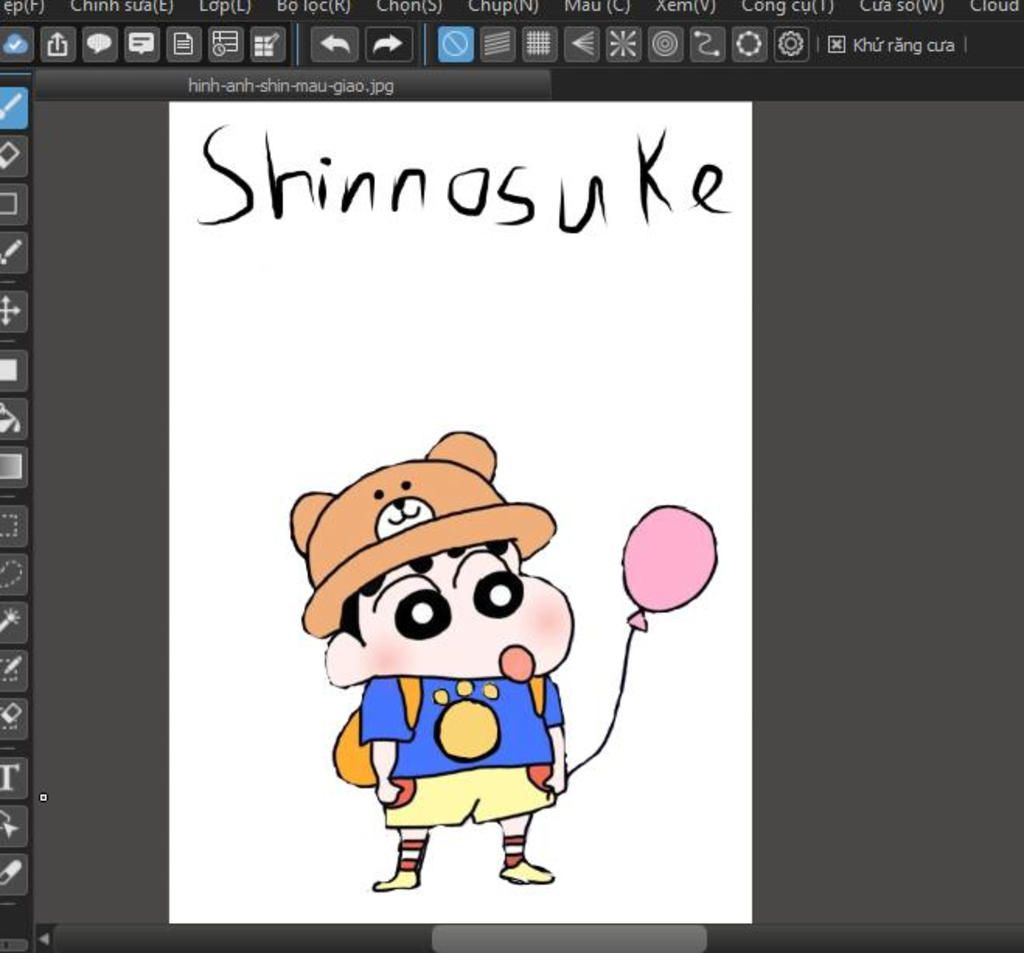Screen dimensions: 1024x953
Task: Open the Cloud menu
Action: pyautogui.click(x=997, y=7)
